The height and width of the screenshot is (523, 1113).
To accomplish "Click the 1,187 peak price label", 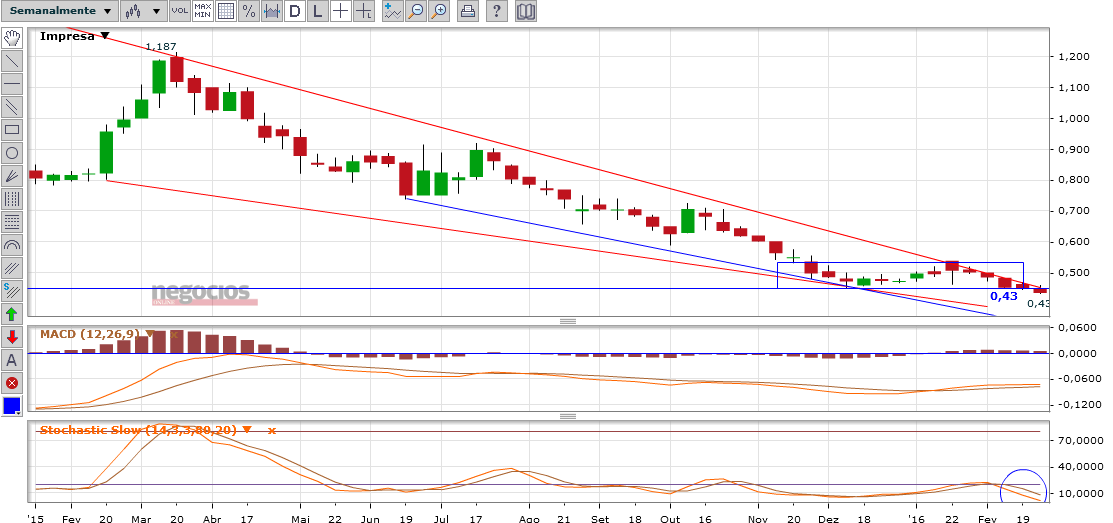I will pos(160,47).
